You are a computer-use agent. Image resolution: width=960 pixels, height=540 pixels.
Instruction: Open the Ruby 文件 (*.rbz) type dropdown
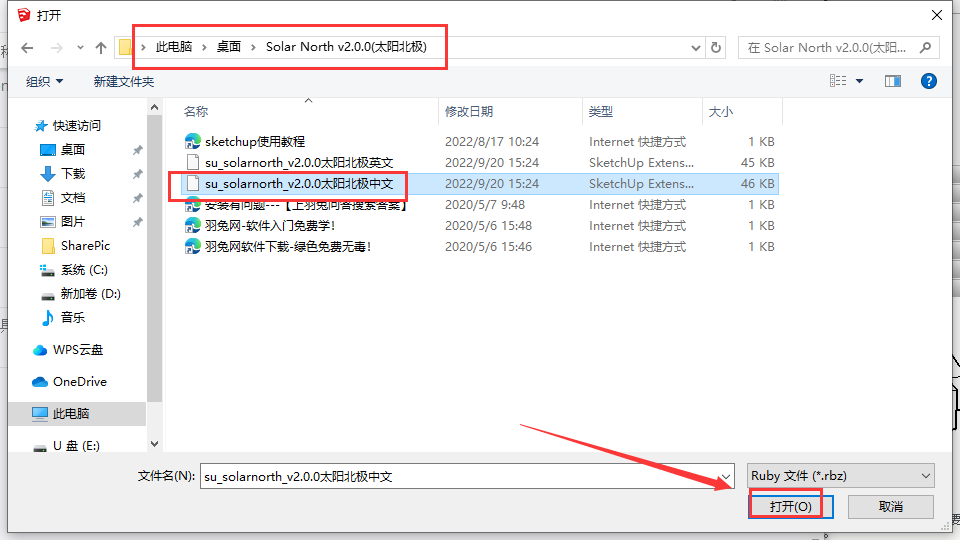[x=841, y=476]
